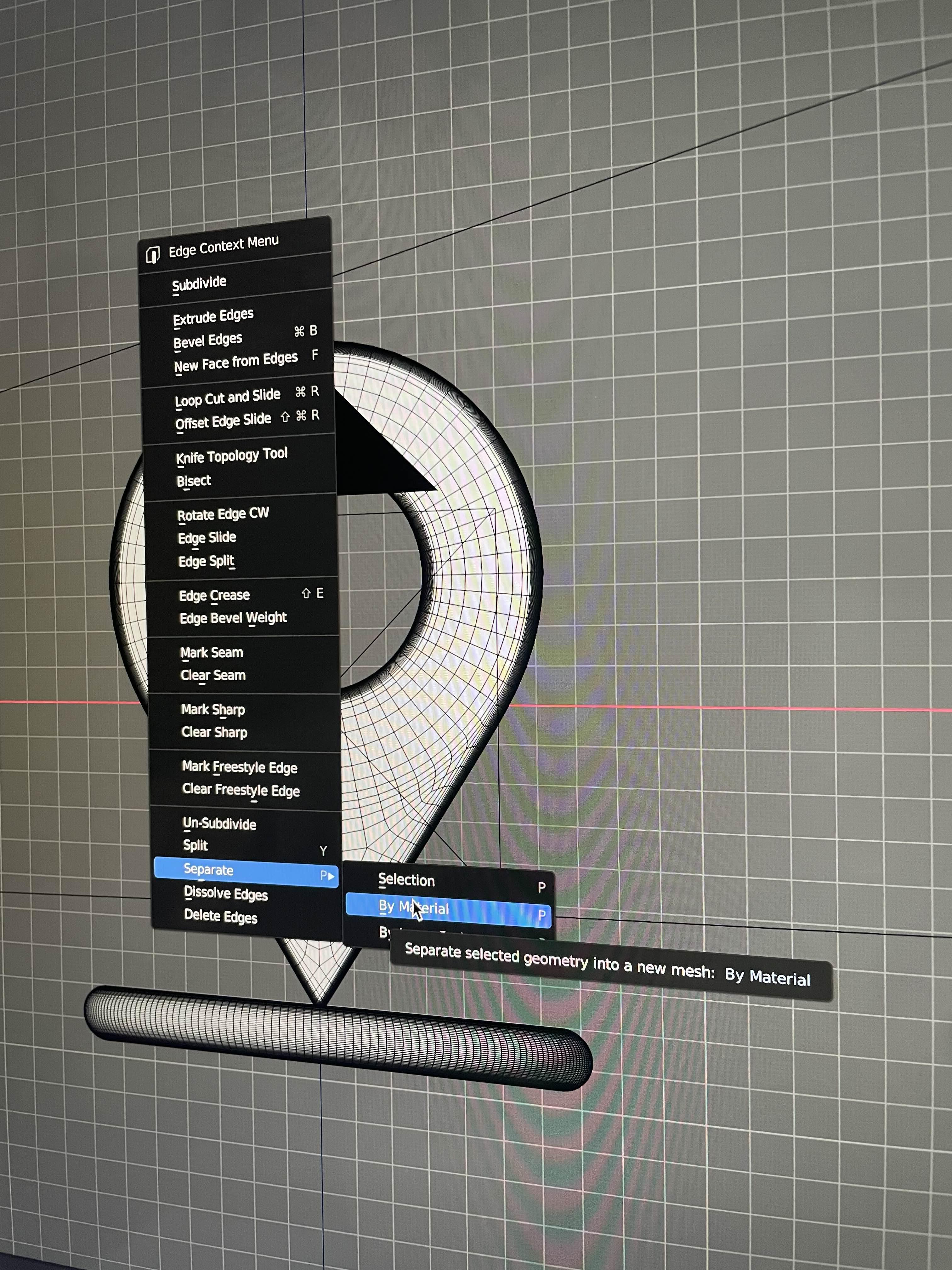Start the Knife Topology Tool
This screenshot has height=1270, width=952.
[x=231, y=456]
